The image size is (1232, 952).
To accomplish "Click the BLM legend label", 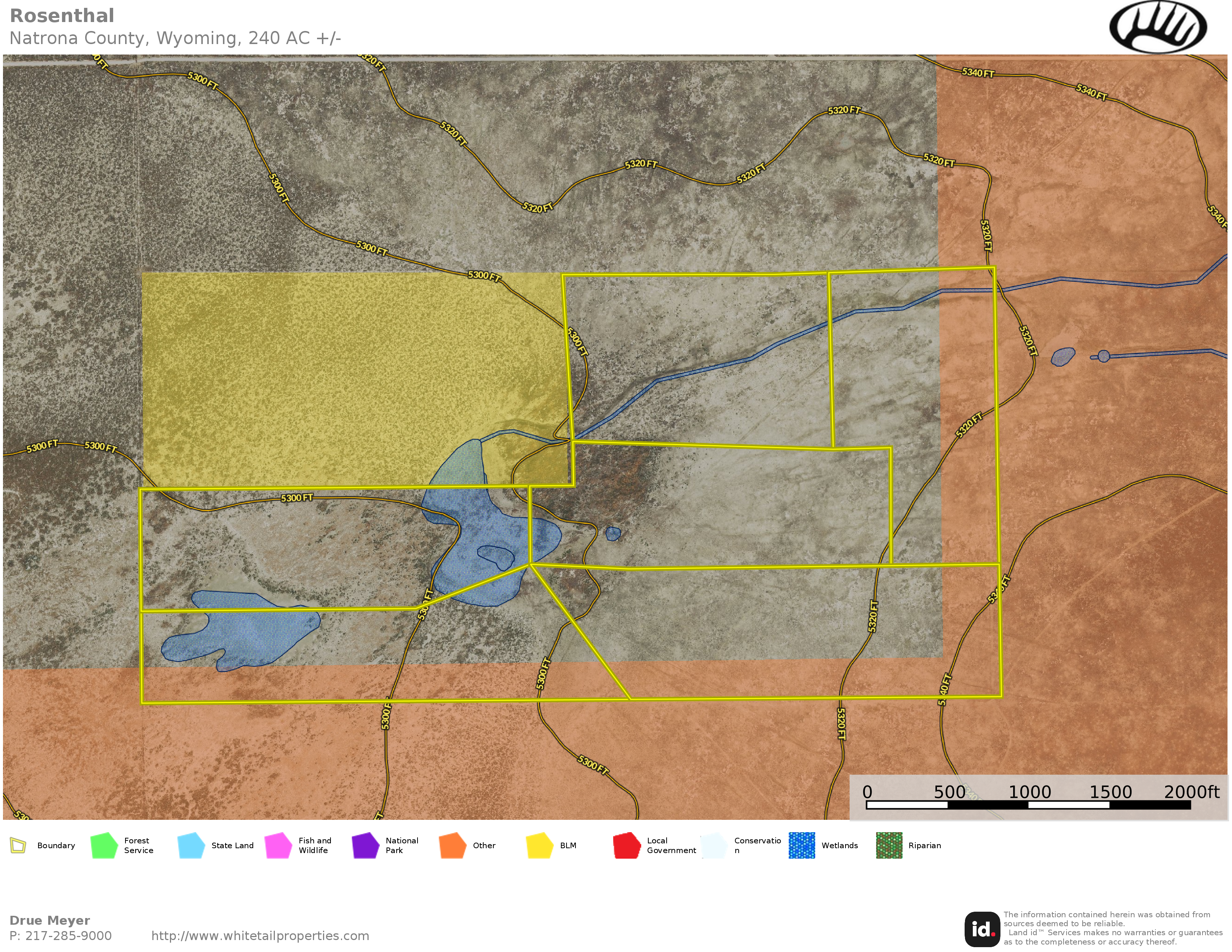I will tap(568, 845).
